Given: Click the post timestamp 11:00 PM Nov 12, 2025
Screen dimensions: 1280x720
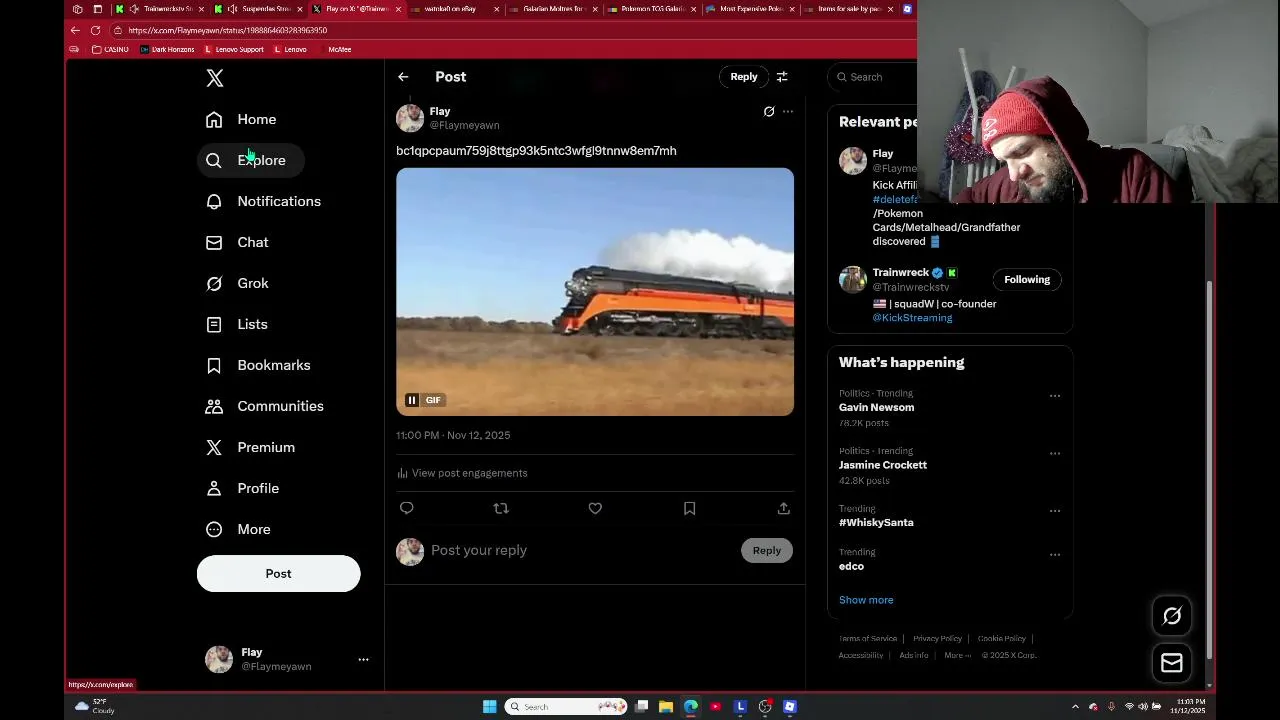Looking at the screenshot, I should (x=453, y=435).
